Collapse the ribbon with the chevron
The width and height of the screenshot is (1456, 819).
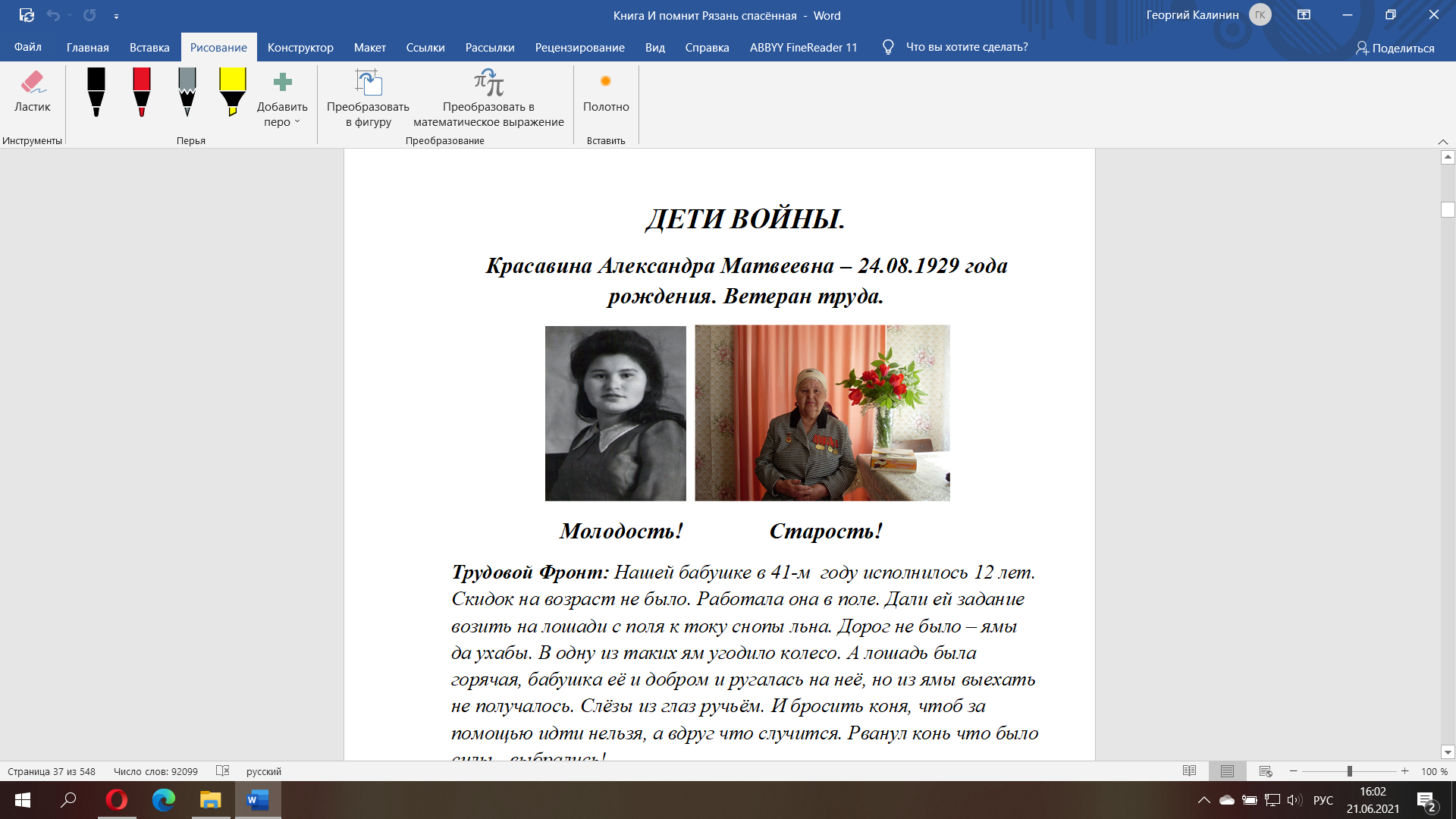point(1443,142)
